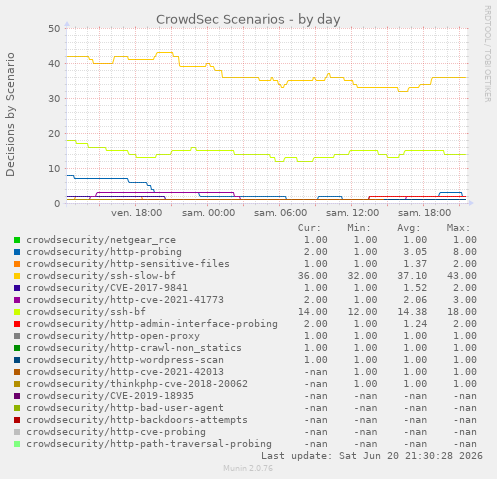This screenshot has height=479, width=497.
Task: Click the chart title CrowdSec Scenarios - by day
Action: (248, 20)
